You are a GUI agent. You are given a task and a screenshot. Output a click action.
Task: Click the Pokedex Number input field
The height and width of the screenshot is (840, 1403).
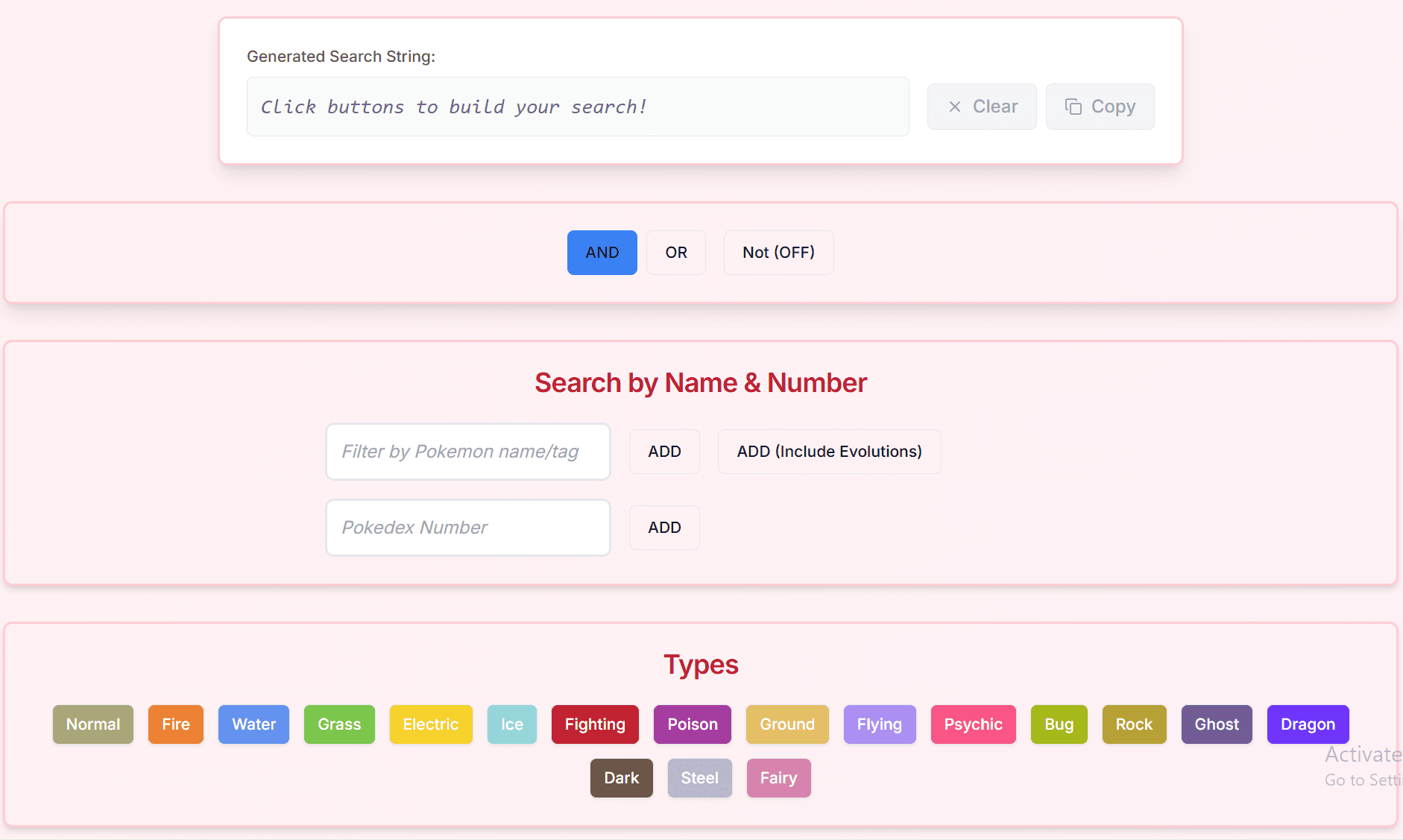tap(467, 527)
